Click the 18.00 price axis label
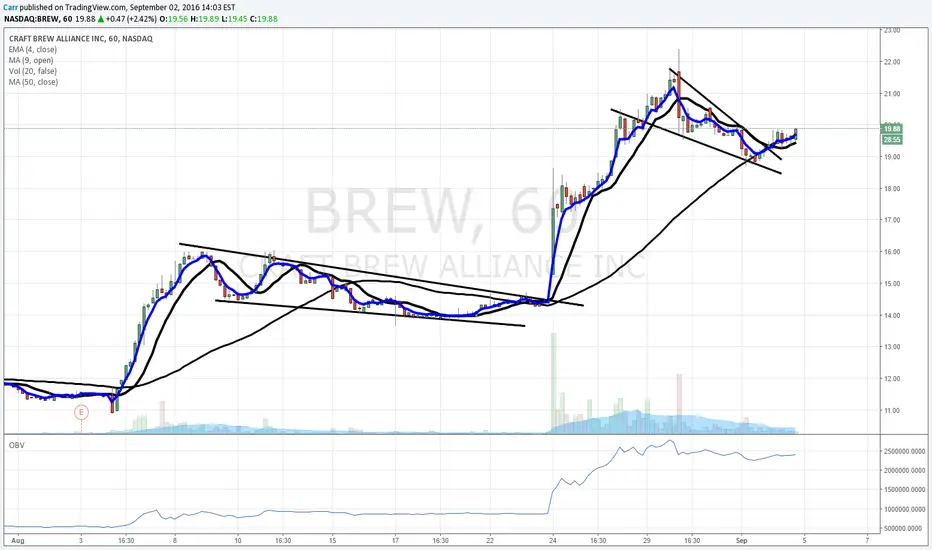The height and width of the screenshot is (550, 932). point(892,189)
